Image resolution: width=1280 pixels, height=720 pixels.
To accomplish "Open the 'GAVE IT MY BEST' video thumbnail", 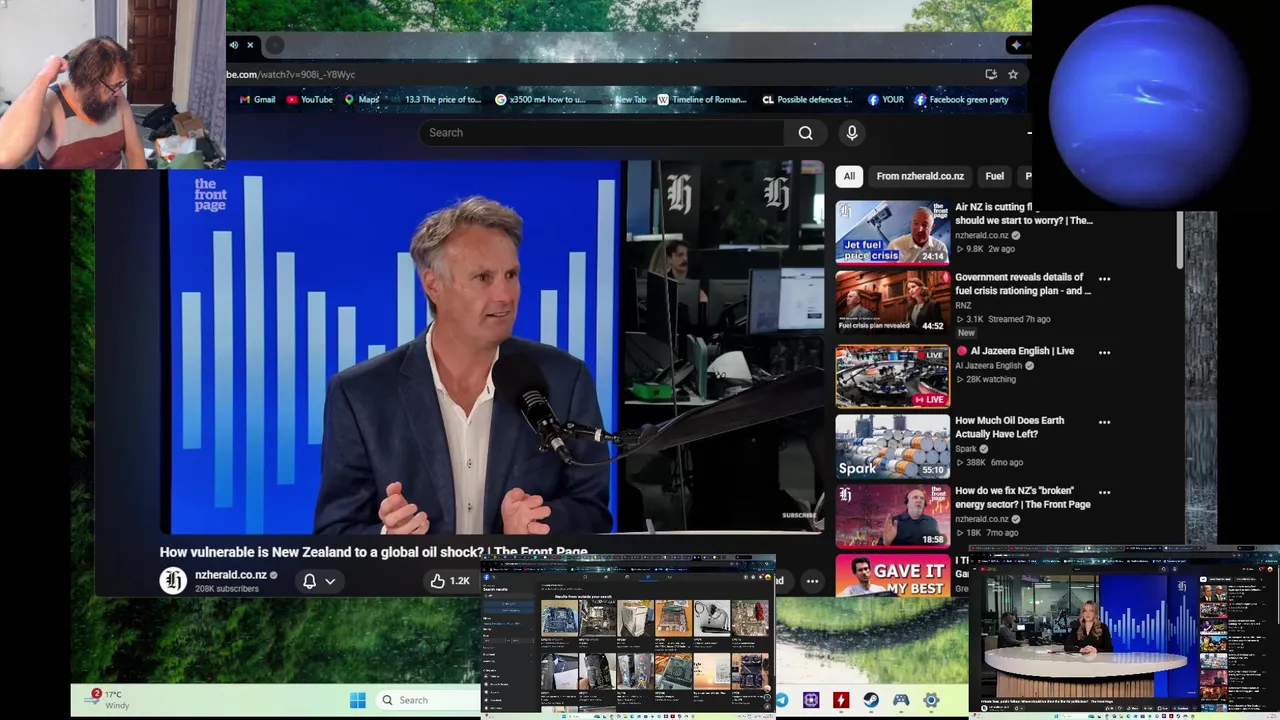I will pyautogui.click(x=893, y=576).
